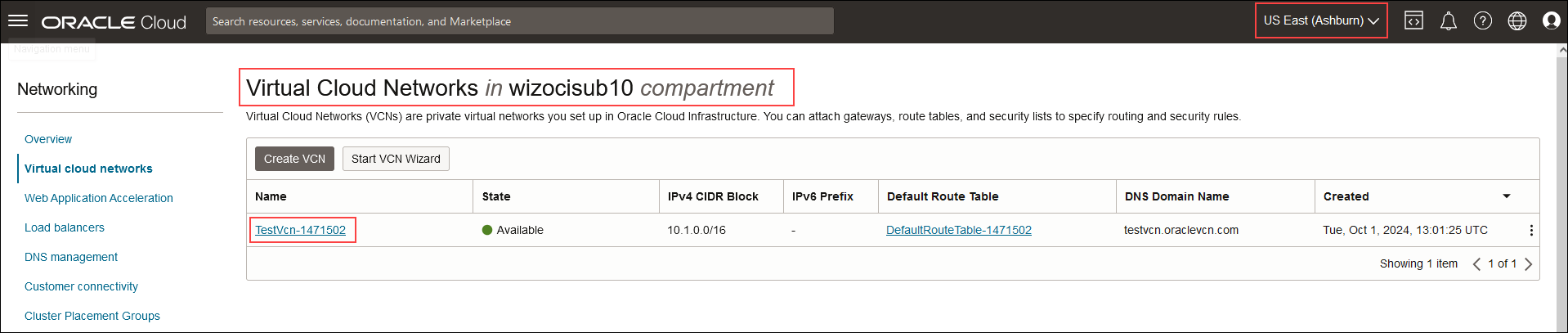Image resolution: width=1568 pixels, height=333 pixels.
Task: Open the three-dot actions menu for TestVcn-1471502
Action: 1530,231
